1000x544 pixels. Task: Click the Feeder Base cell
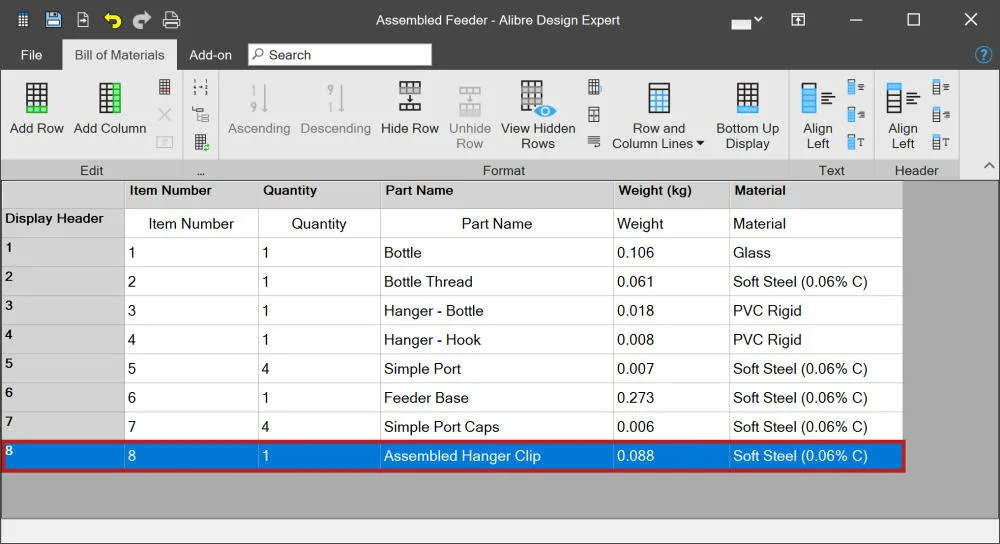(497, 397)
